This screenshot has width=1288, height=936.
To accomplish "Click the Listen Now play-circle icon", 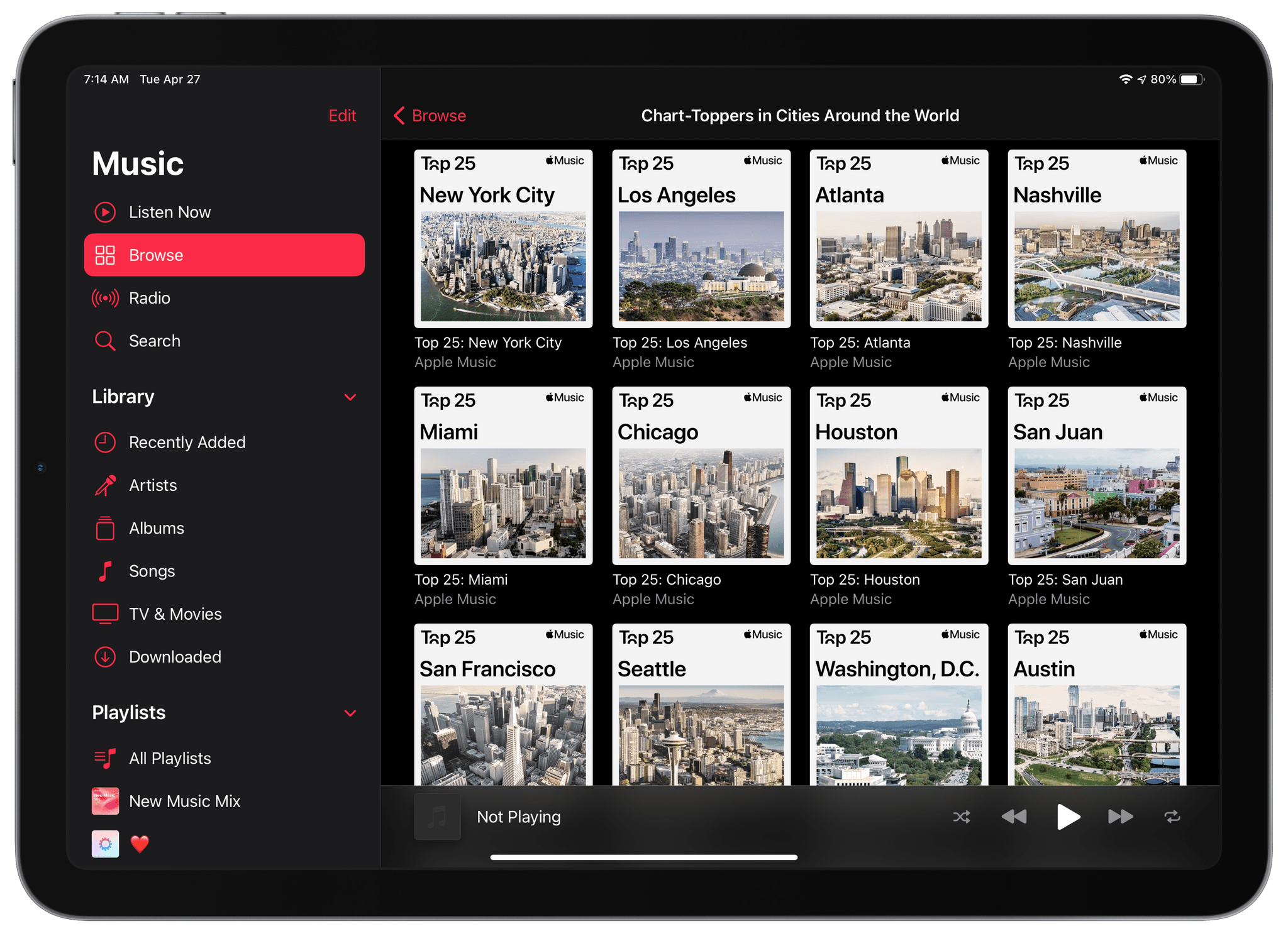I will (105, 212).
